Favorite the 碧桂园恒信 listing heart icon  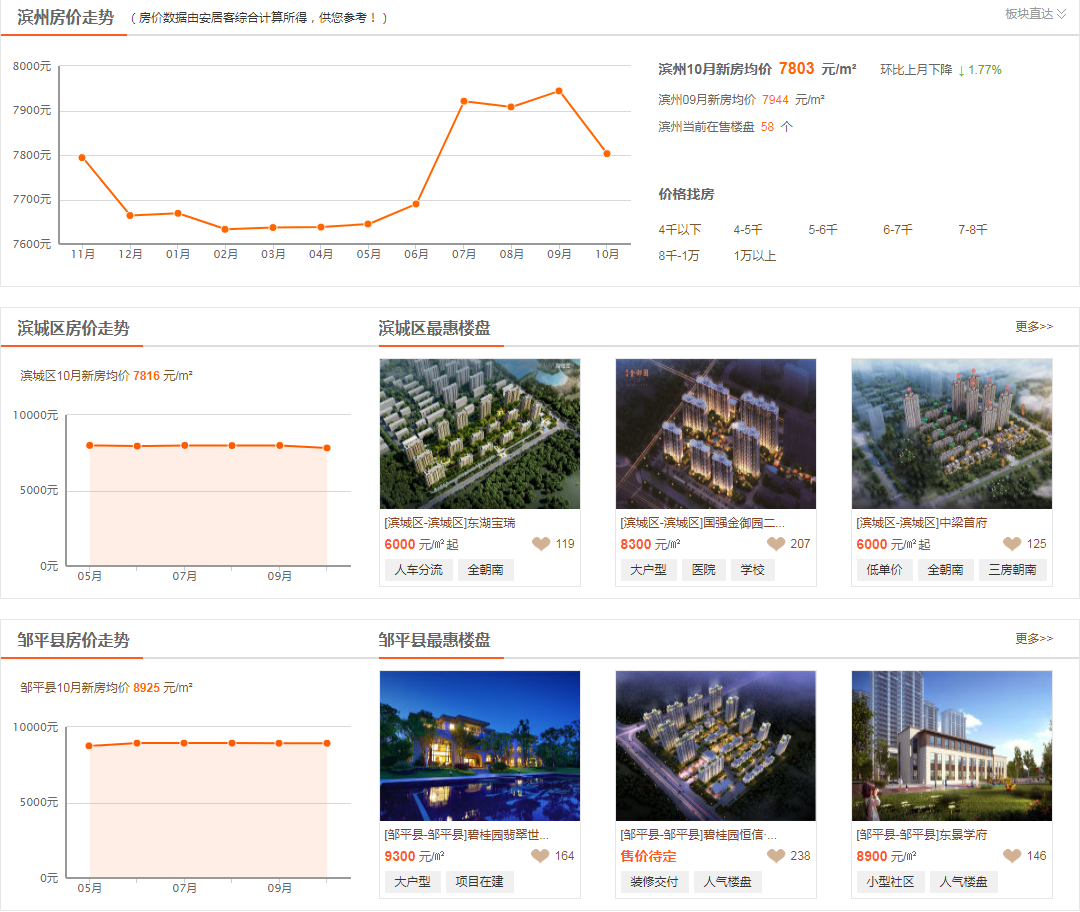777,856
